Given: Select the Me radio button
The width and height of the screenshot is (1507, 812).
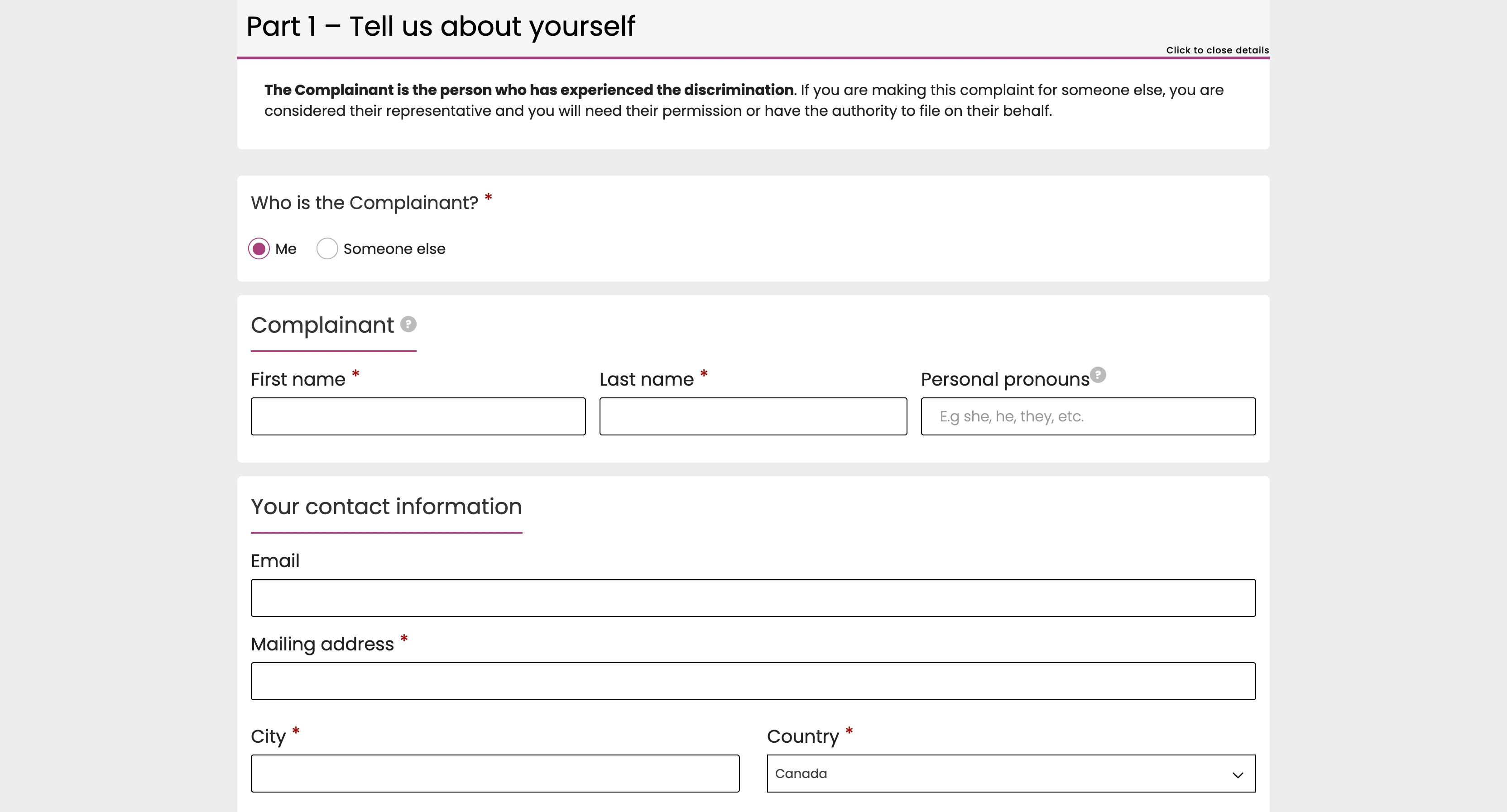Looking at the screenshot, I should (260, 248).
